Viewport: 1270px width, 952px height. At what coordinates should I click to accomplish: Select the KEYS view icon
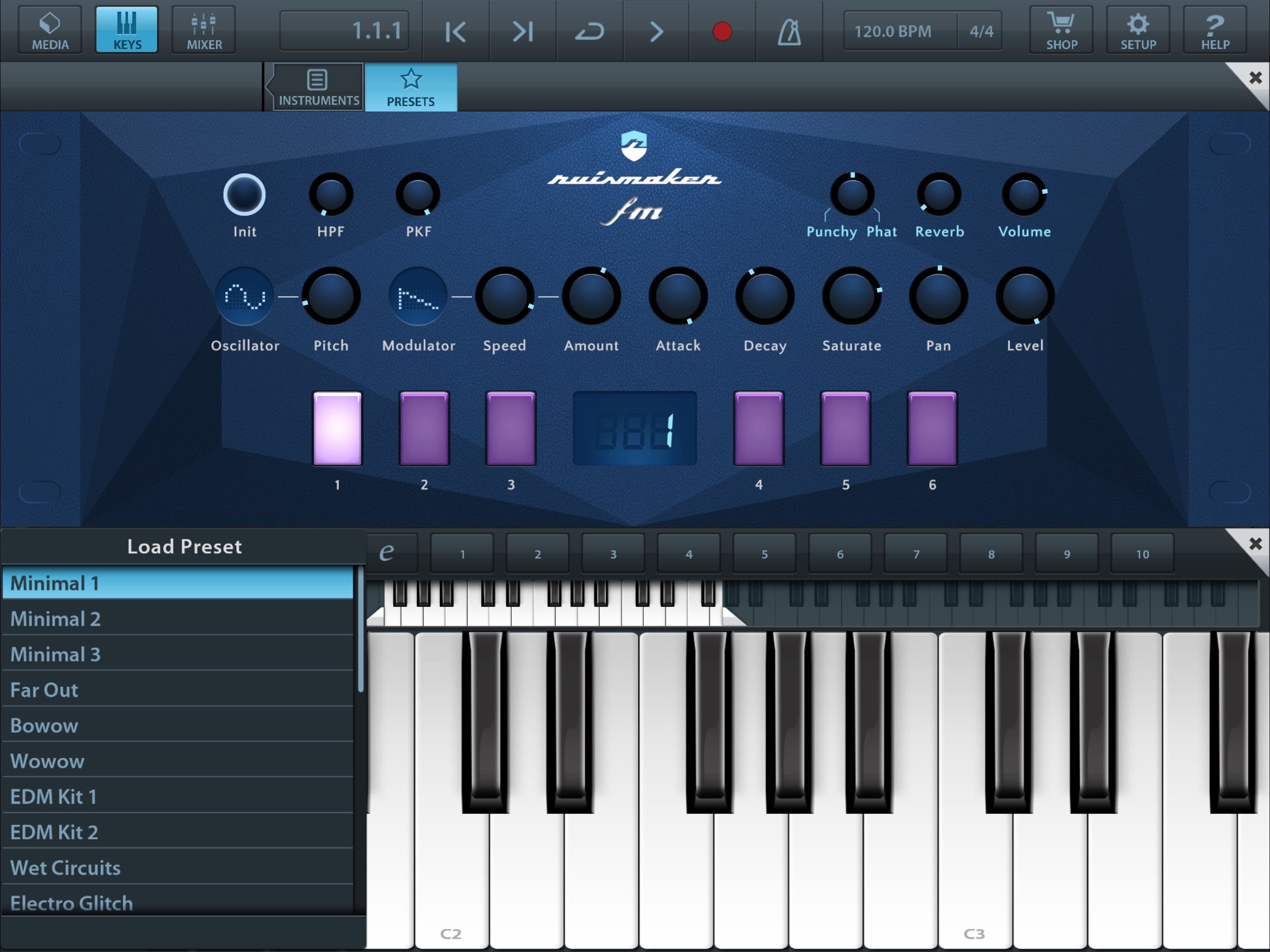click(126, 29)
